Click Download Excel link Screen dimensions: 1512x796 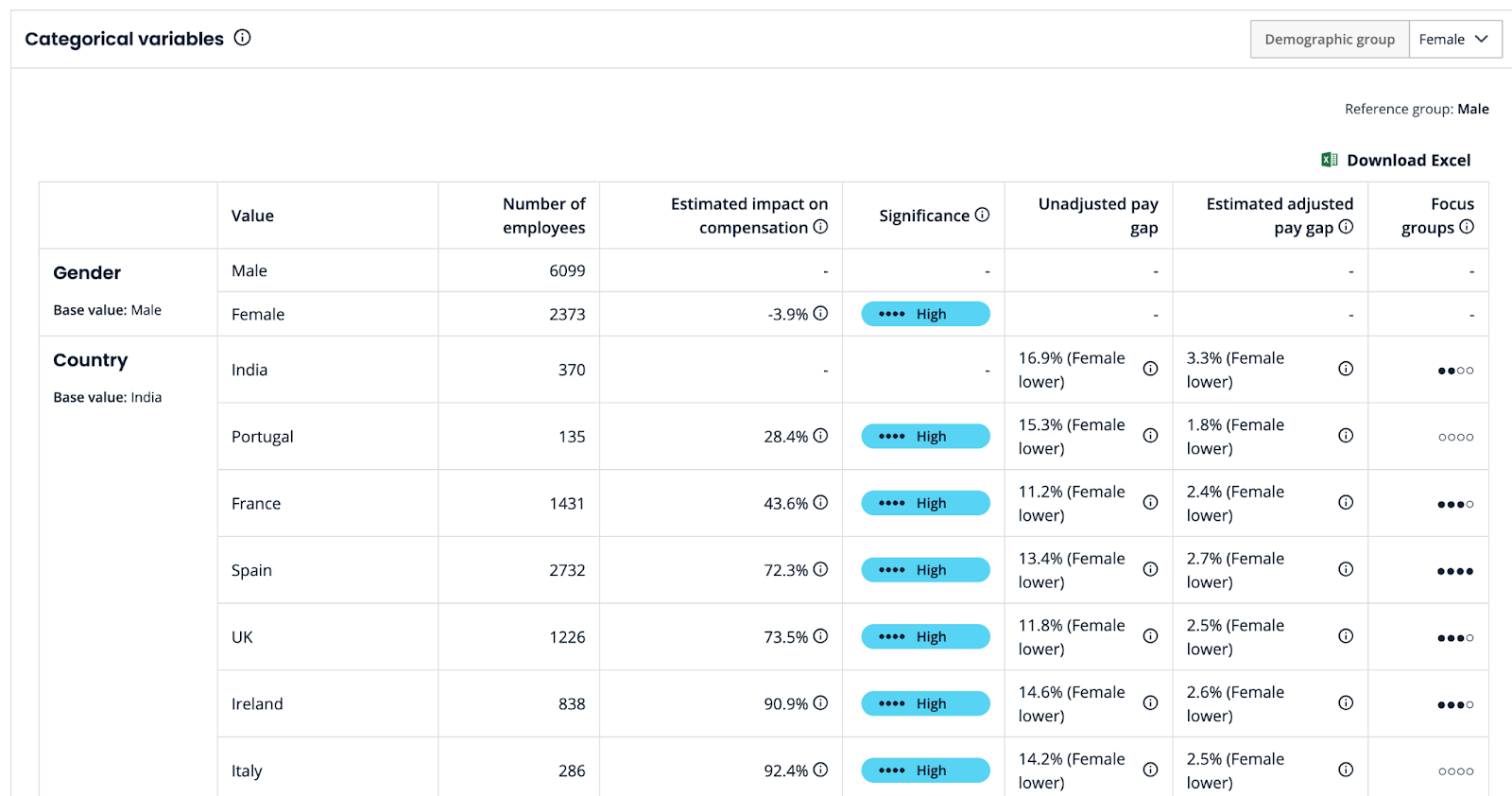(x=1408, y=160)
